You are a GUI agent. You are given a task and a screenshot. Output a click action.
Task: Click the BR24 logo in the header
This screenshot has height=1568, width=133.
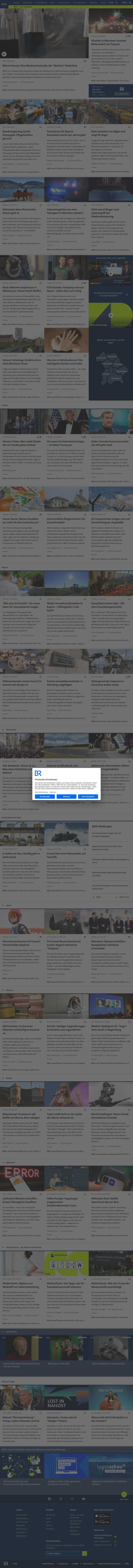[x=4, y=3]
